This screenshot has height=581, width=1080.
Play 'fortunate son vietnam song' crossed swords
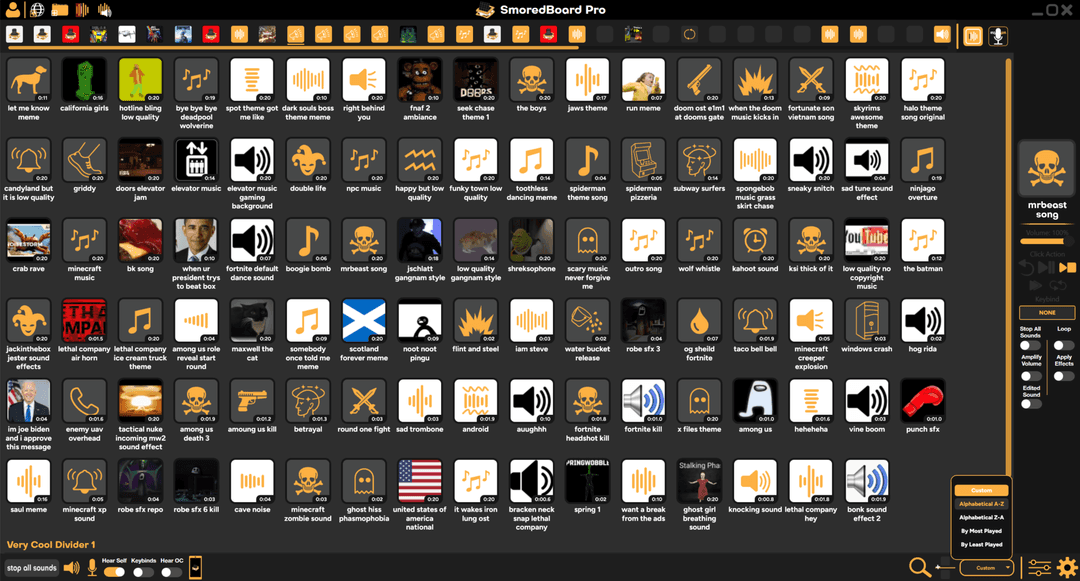click(x=811, y=80)
